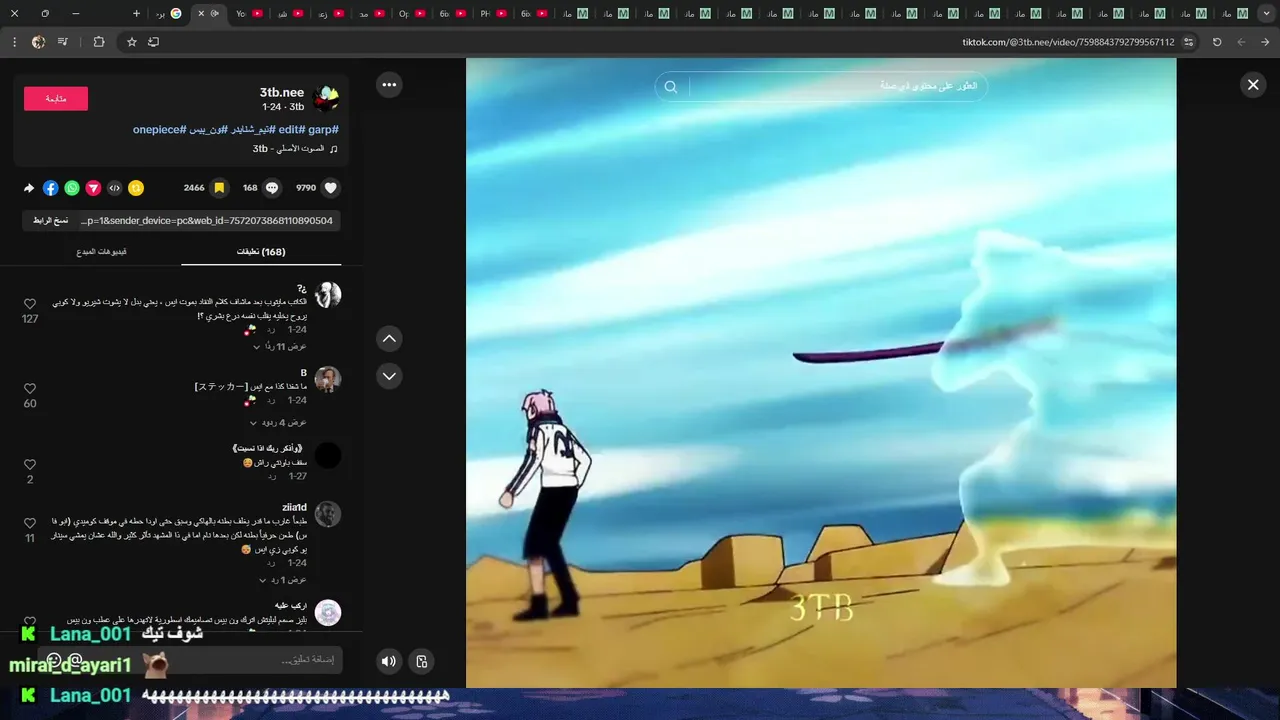Switch to the YouTube tab labeled Op
Screen dimensions: 1280x720
click(411, 14)
